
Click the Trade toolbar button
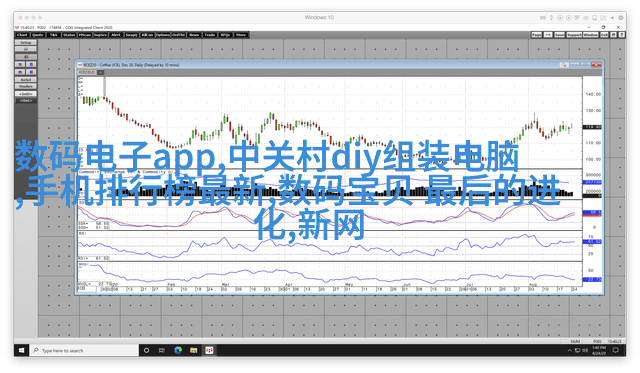point(210,35)
